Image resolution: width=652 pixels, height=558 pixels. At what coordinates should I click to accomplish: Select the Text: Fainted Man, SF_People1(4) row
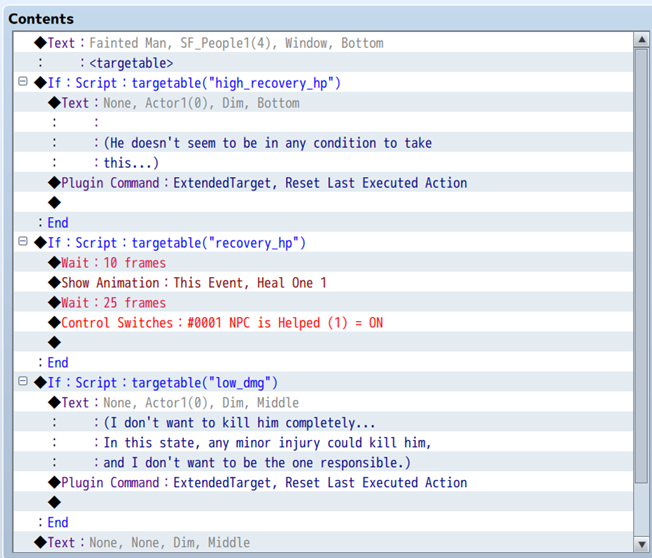(x=324, y=43)
